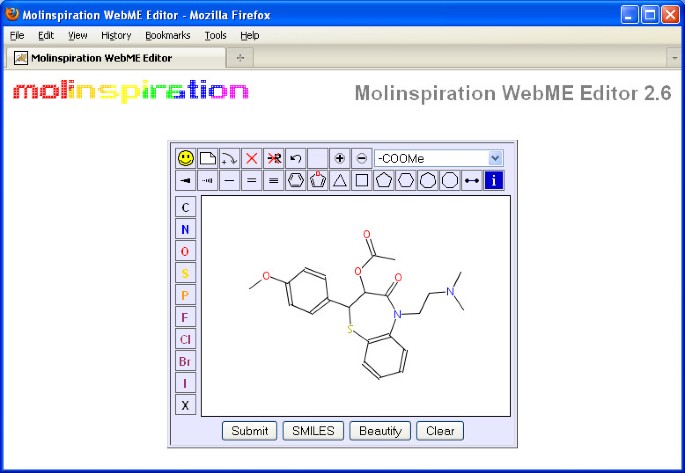Click the Firefox icon in the title bar
Image resolution: width=685 pixels, height=473 pixels.
[12, 14]
